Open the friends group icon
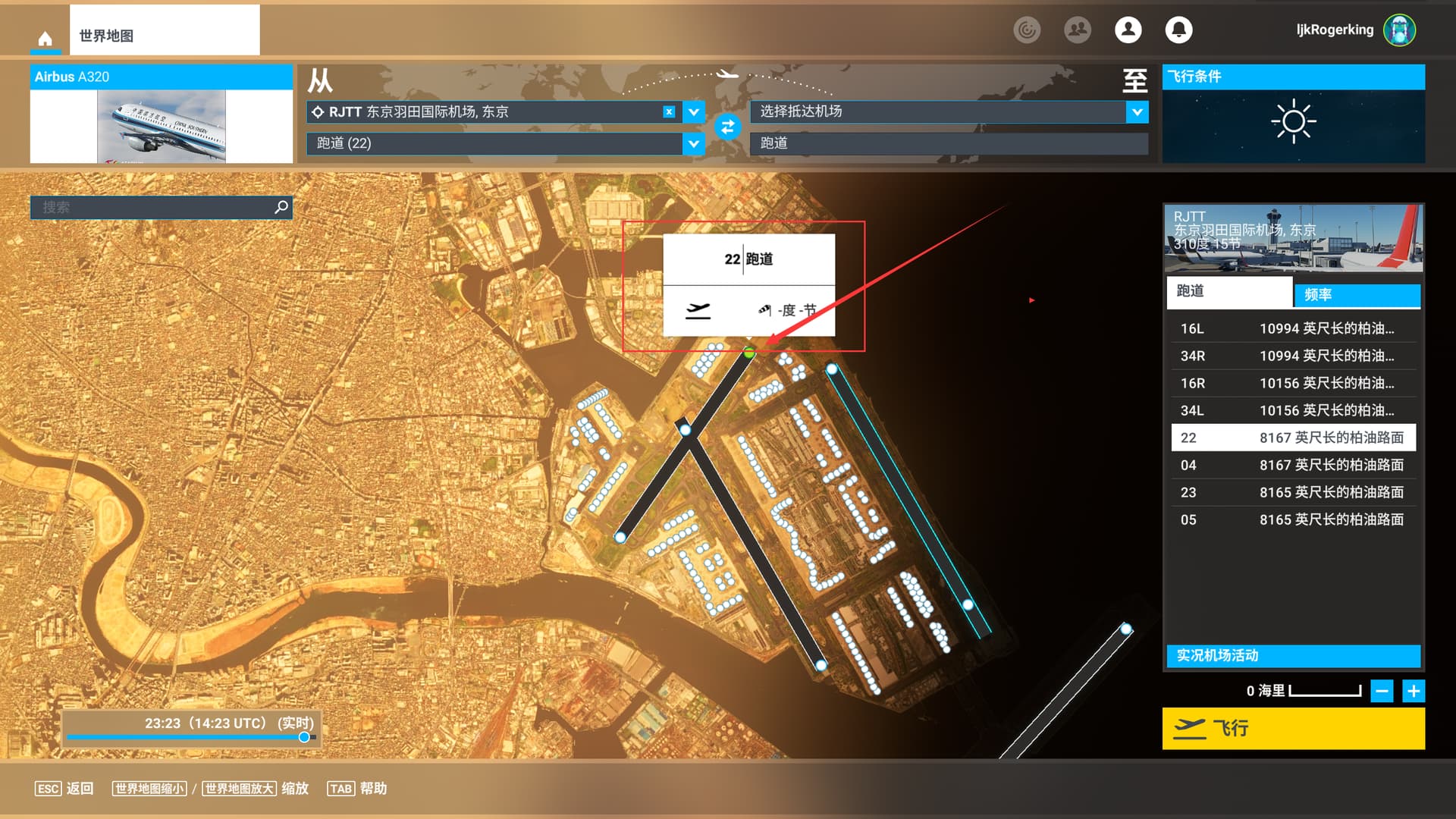1456x819 pixels. (x=1077, y=30)
